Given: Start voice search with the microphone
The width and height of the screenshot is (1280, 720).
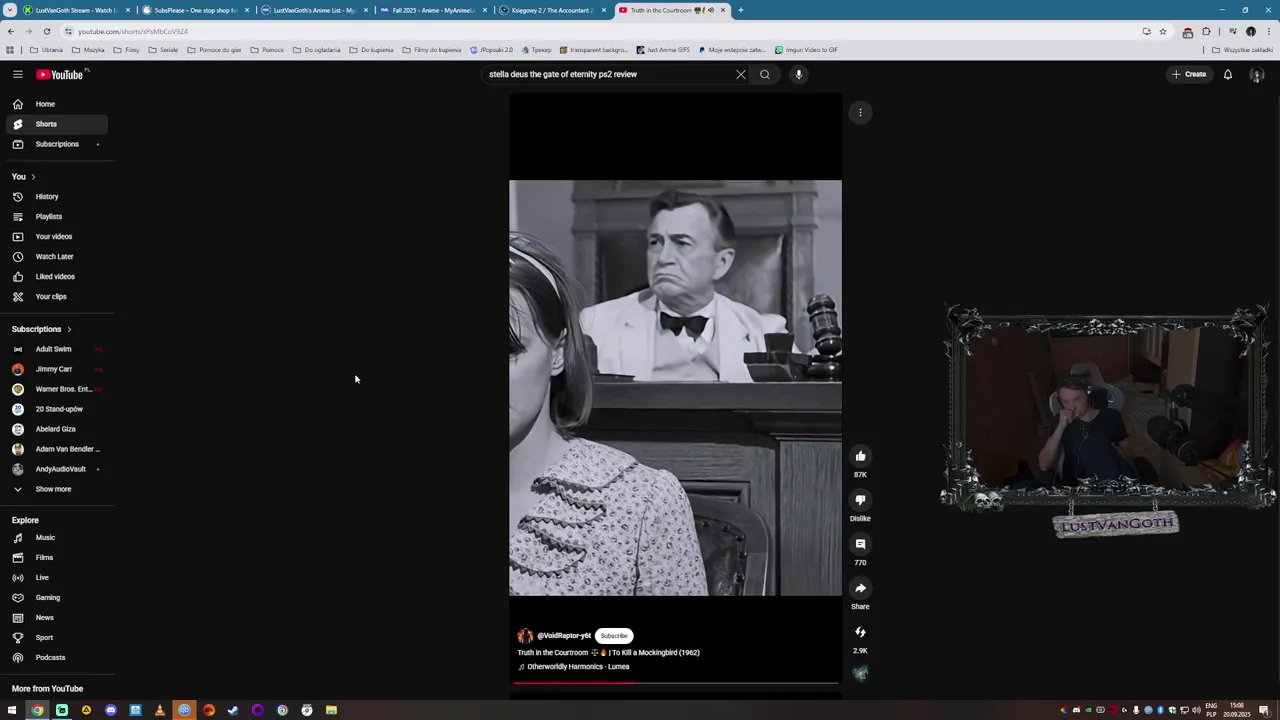Looking at the screenshot, I should coord(798,74).
